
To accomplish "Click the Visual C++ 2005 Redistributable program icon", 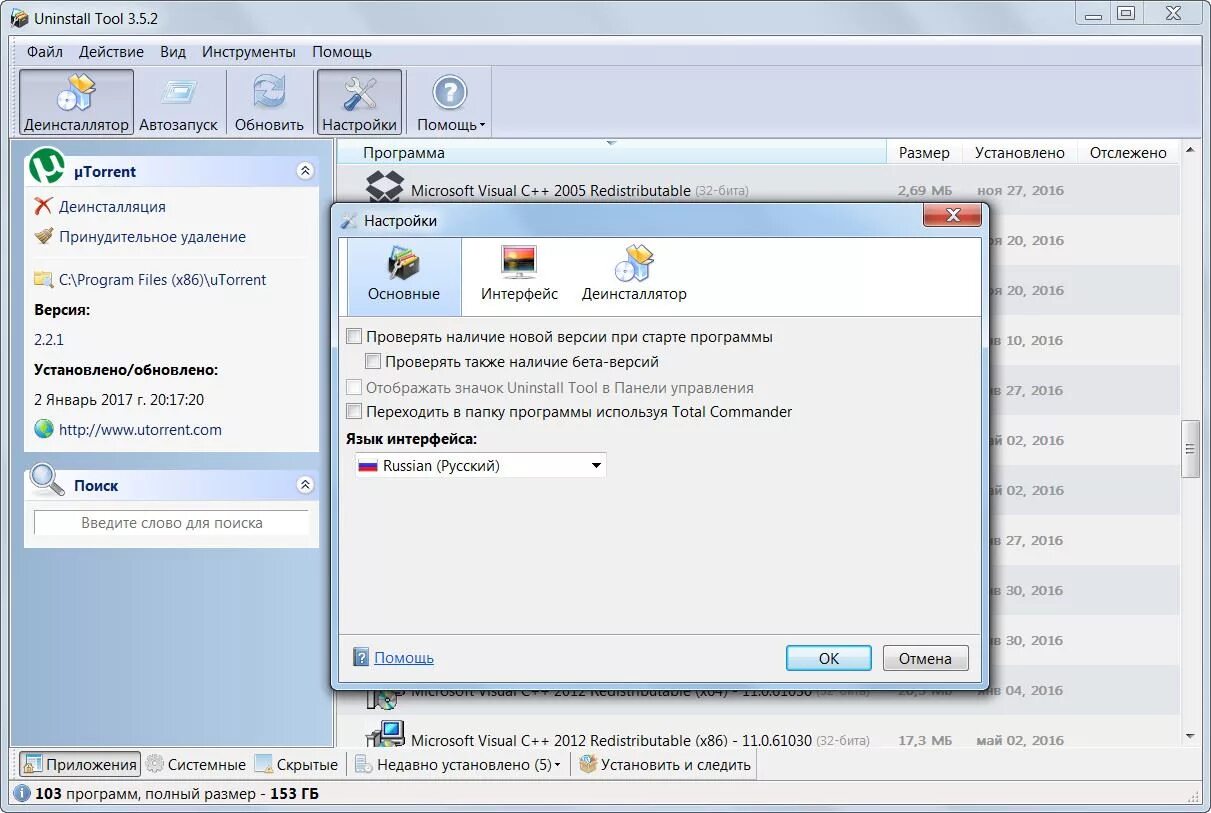I will [383, 188].
